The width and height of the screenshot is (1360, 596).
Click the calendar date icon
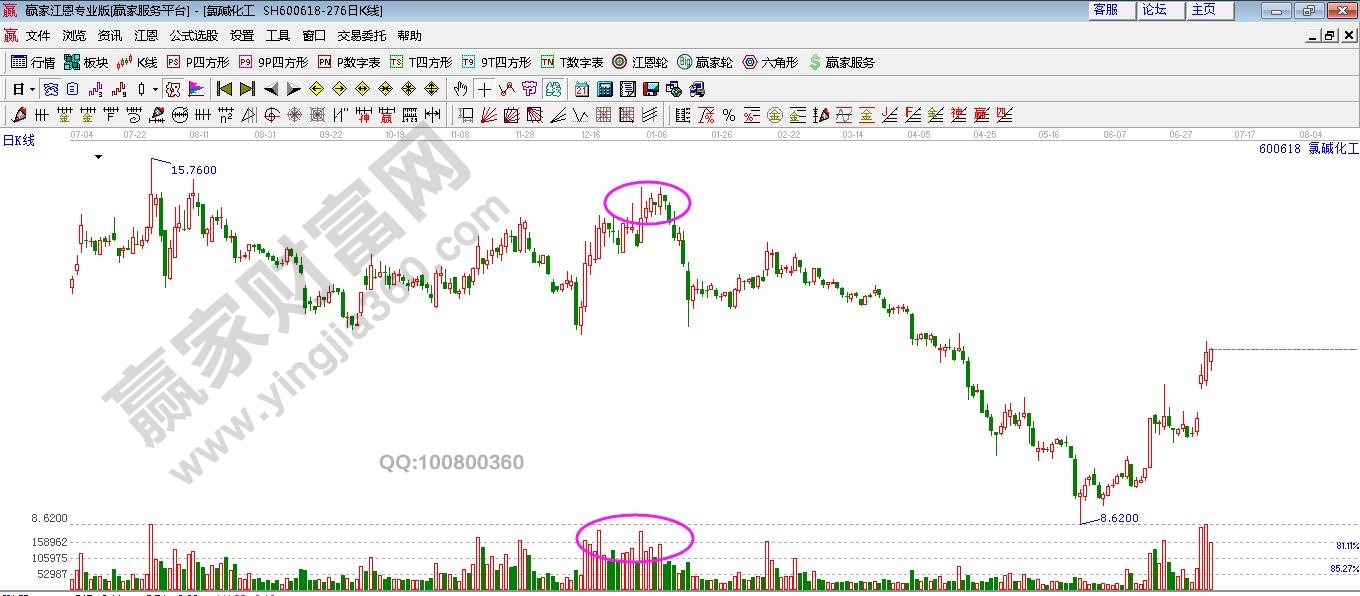click(x=581, y=89)
